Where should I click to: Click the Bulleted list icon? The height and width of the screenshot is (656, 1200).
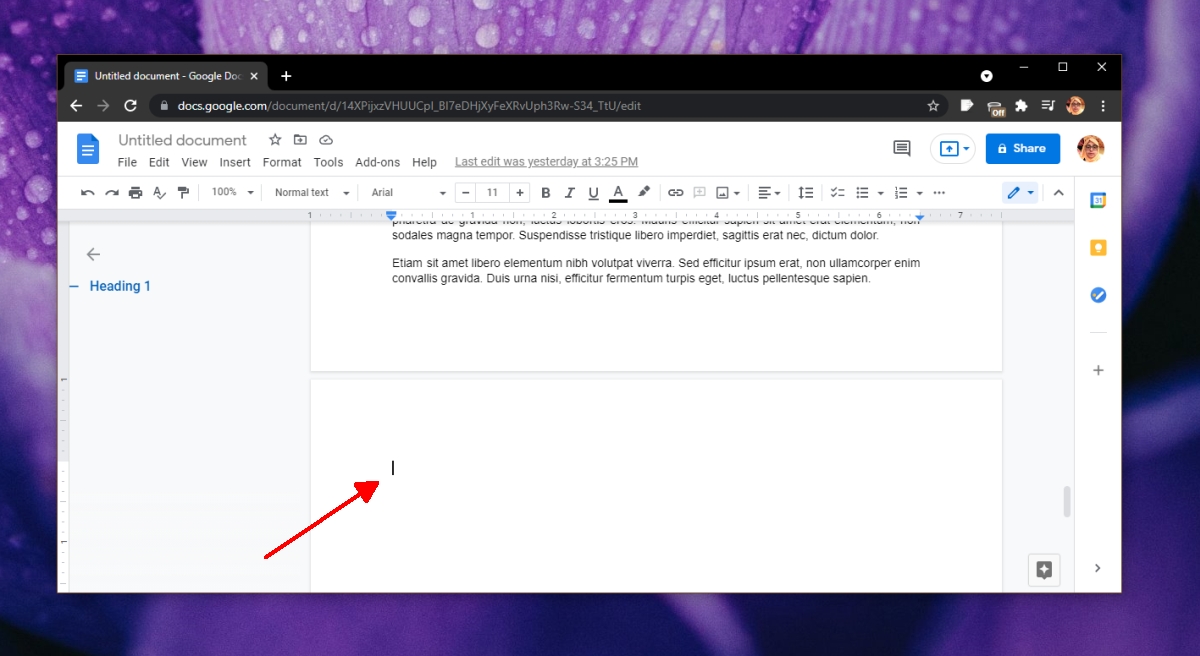[x=862, y=192]
